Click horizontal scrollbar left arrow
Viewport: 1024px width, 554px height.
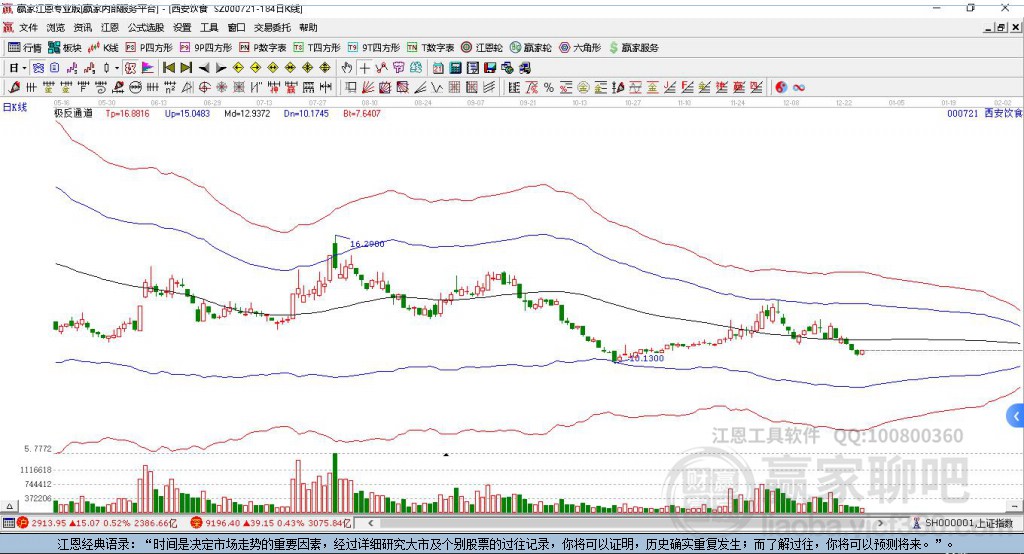click(x=370, y=523)
